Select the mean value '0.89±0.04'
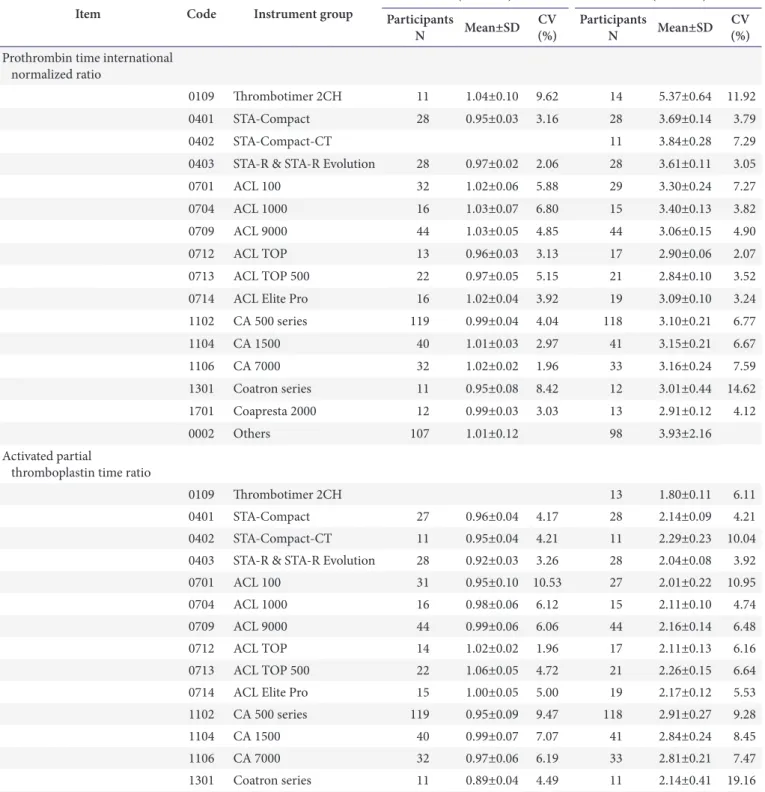This screenshot has width=765, height=792. 492,780
